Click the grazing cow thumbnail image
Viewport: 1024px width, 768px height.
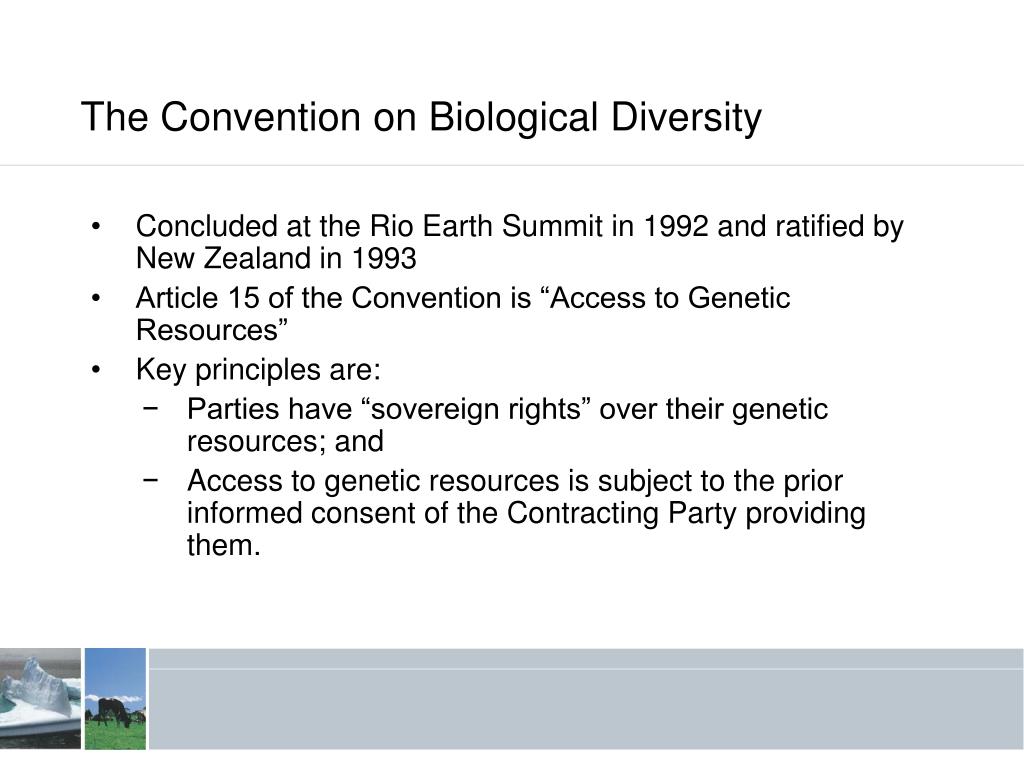[x=116, y=698]
